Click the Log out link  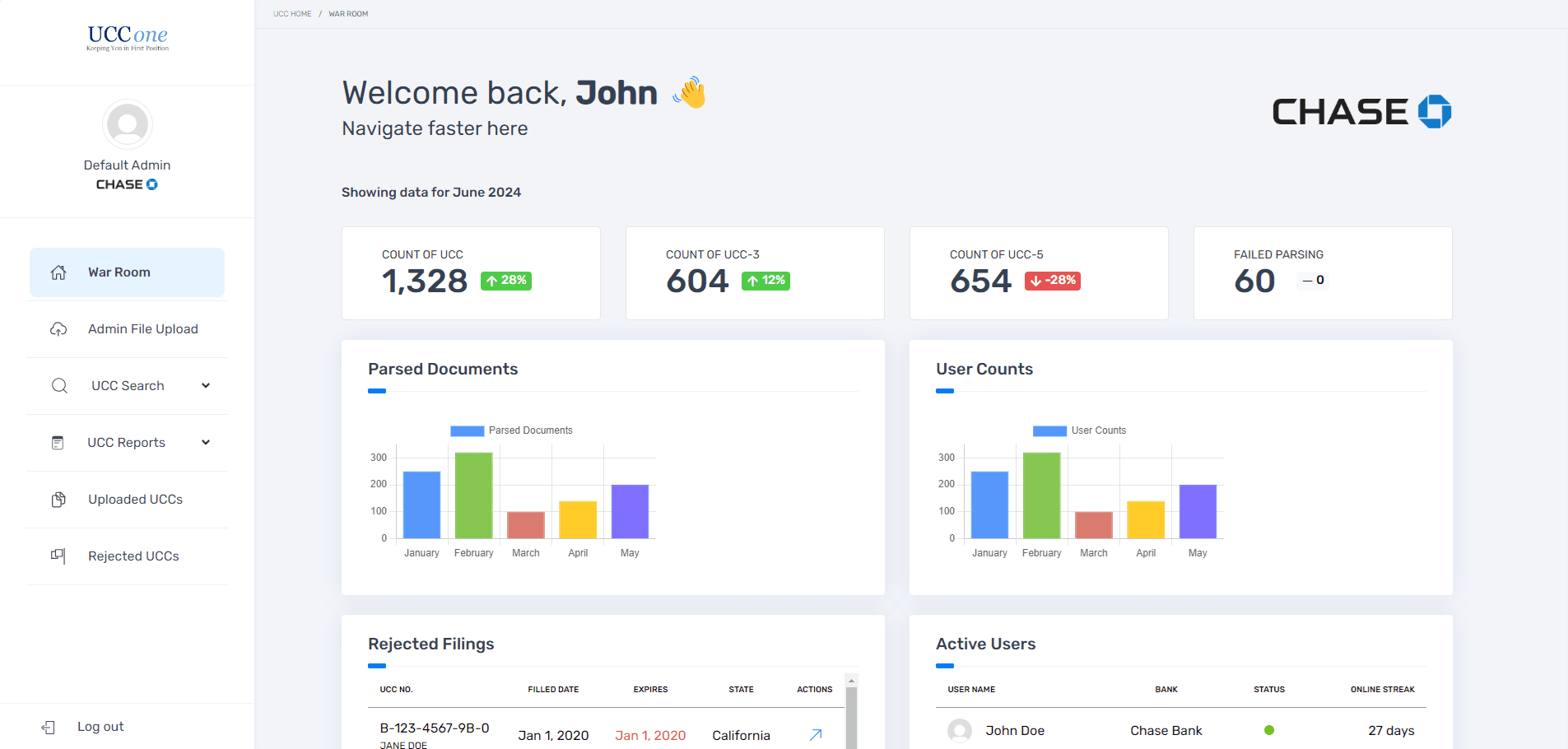[x=100, y=727]
